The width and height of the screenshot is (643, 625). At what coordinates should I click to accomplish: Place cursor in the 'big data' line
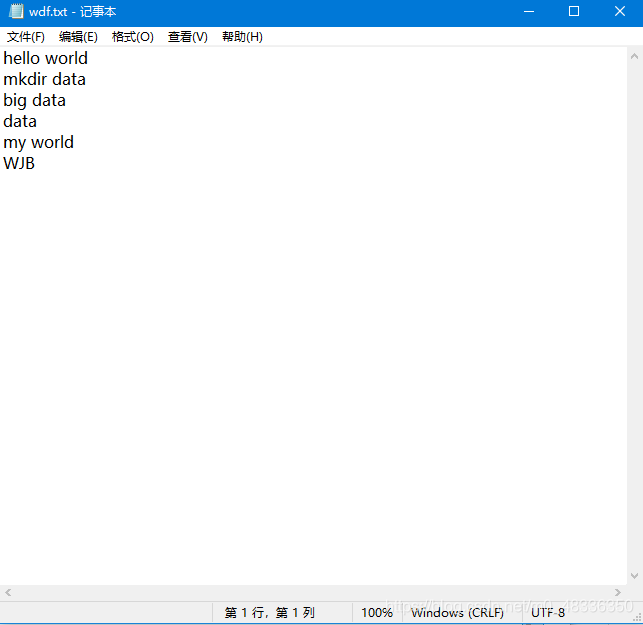(34, 100)
